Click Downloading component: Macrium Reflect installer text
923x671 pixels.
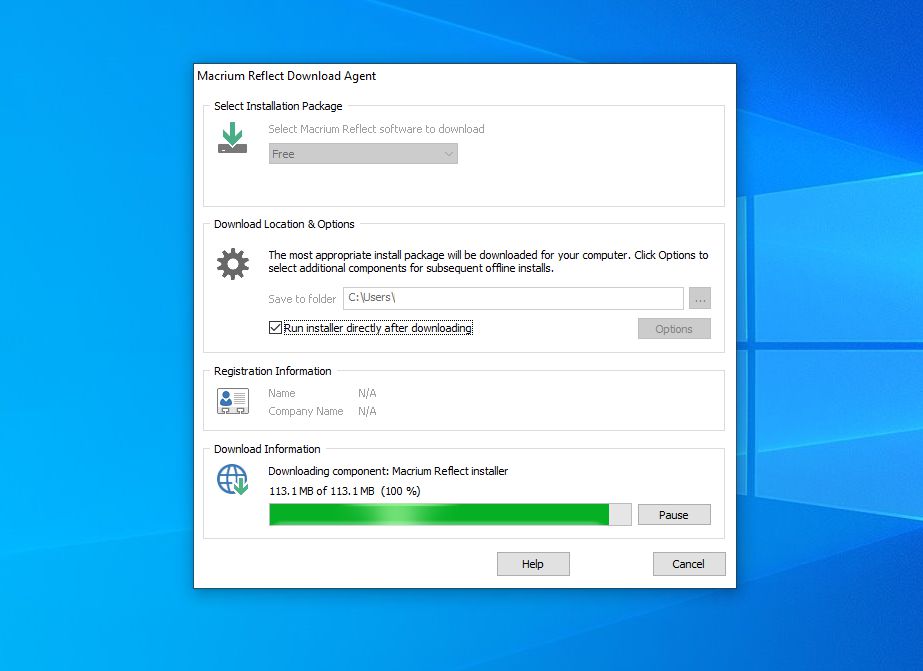[388, 471]
